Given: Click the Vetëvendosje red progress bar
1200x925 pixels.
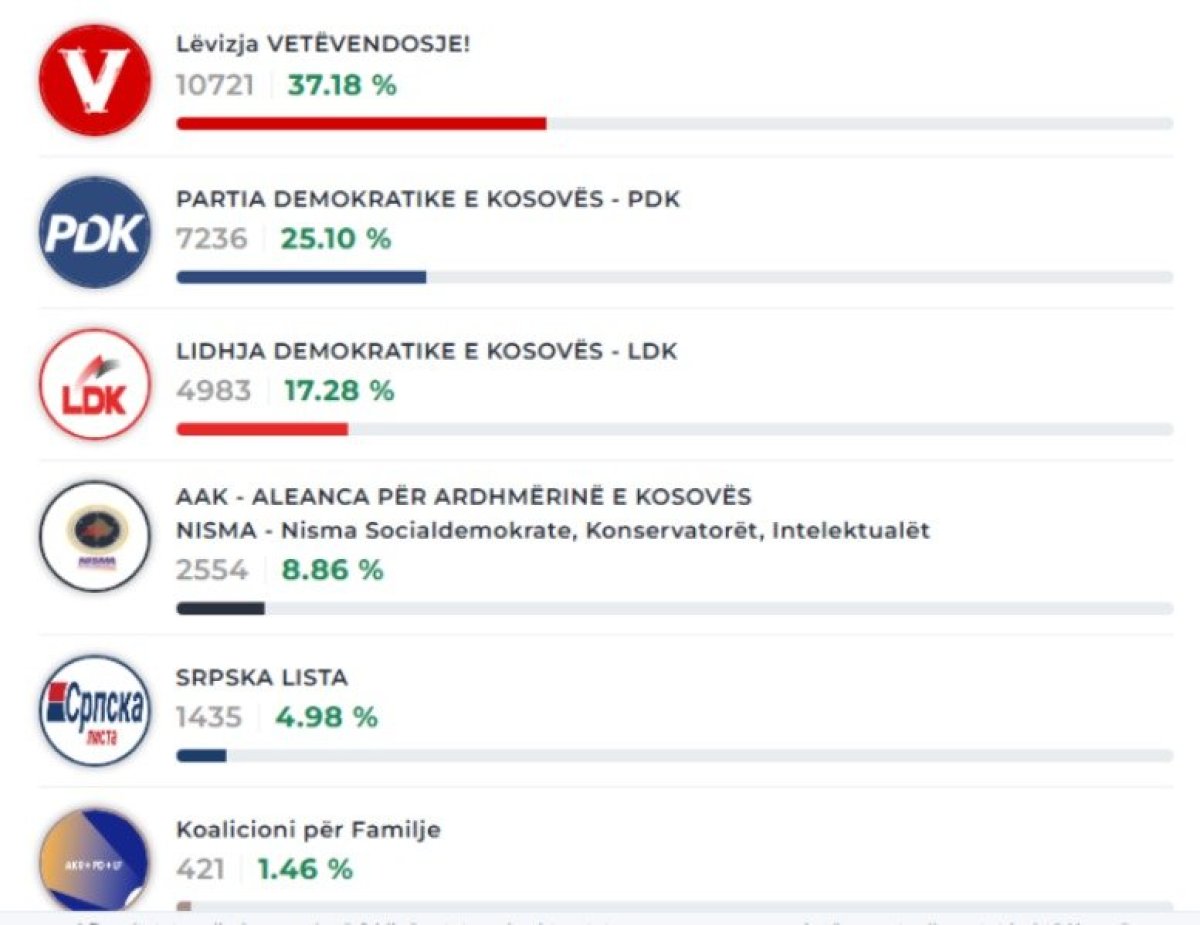Looking at the screenshot, I should [361, 124].
